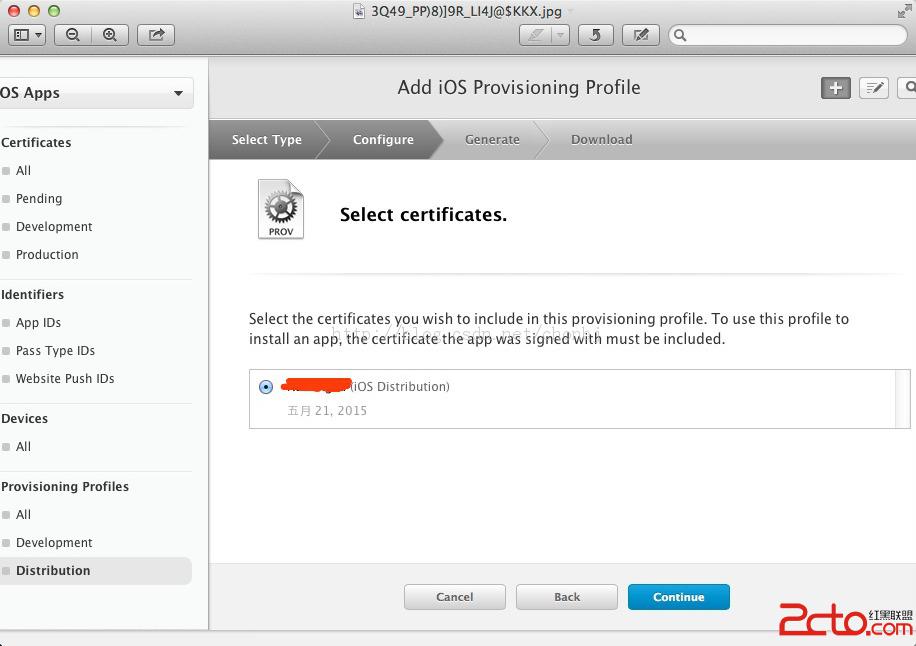Enter full screen using the arrows icon

tap(905, 11)
